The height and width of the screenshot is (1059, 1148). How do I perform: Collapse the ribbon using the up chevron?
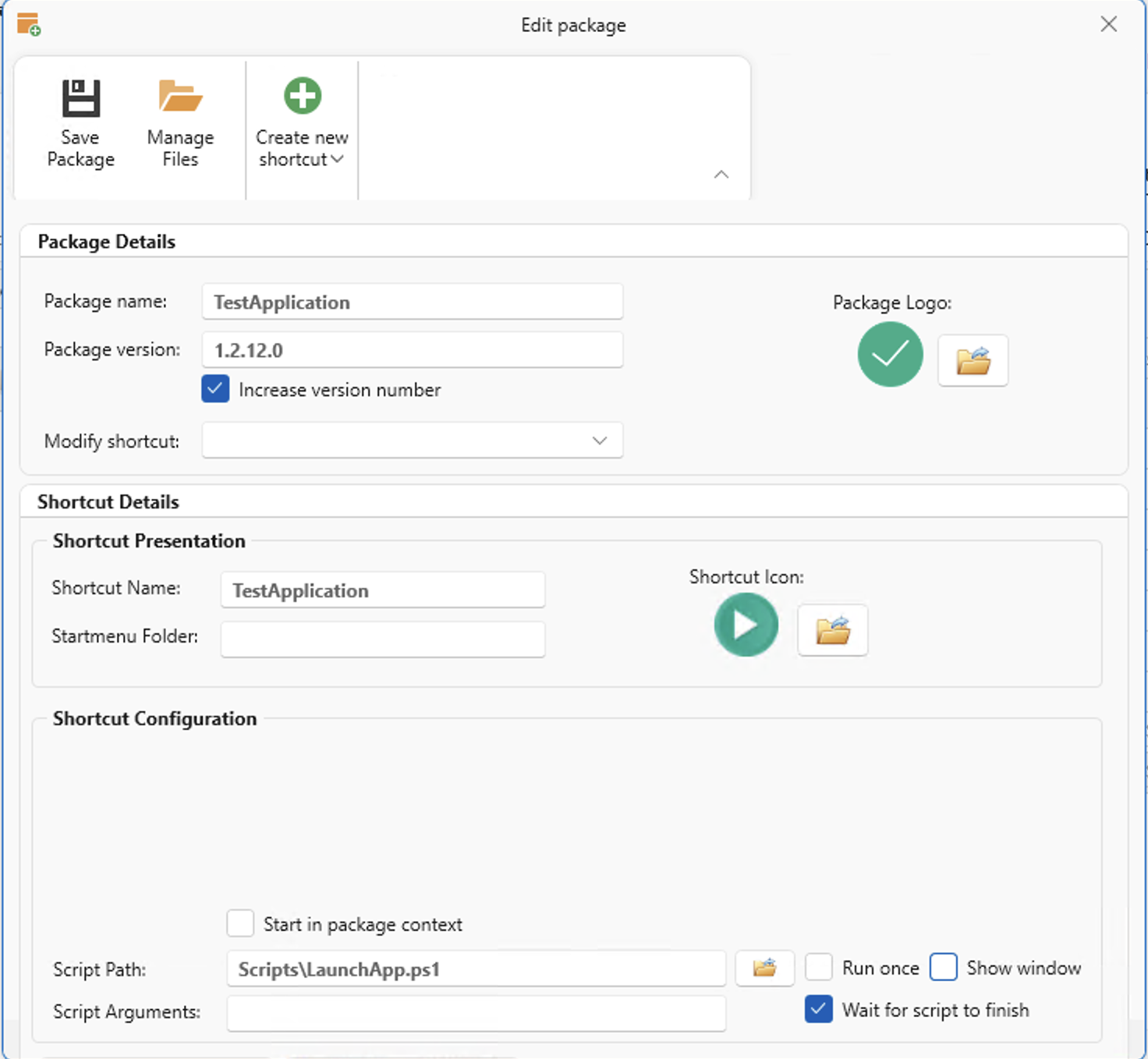pos(721,175)
